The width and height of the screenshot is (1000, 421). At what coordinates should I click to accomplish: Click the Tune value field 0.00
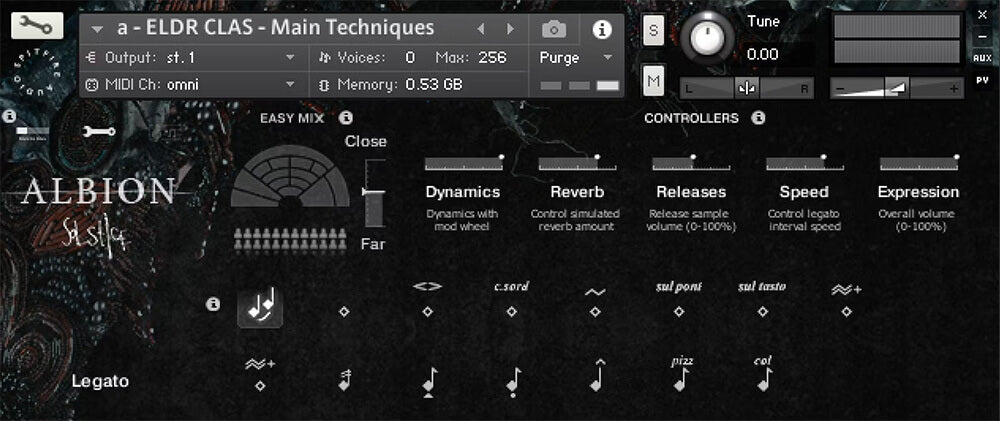(777, 55)
